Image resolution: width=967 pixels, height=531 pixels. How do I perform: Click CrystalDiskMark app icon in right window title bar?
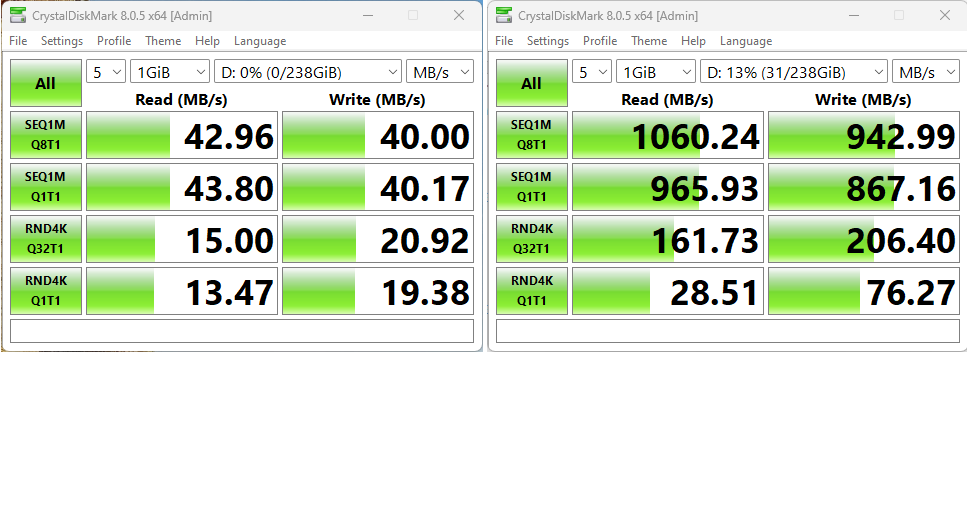tap(504, 15)
